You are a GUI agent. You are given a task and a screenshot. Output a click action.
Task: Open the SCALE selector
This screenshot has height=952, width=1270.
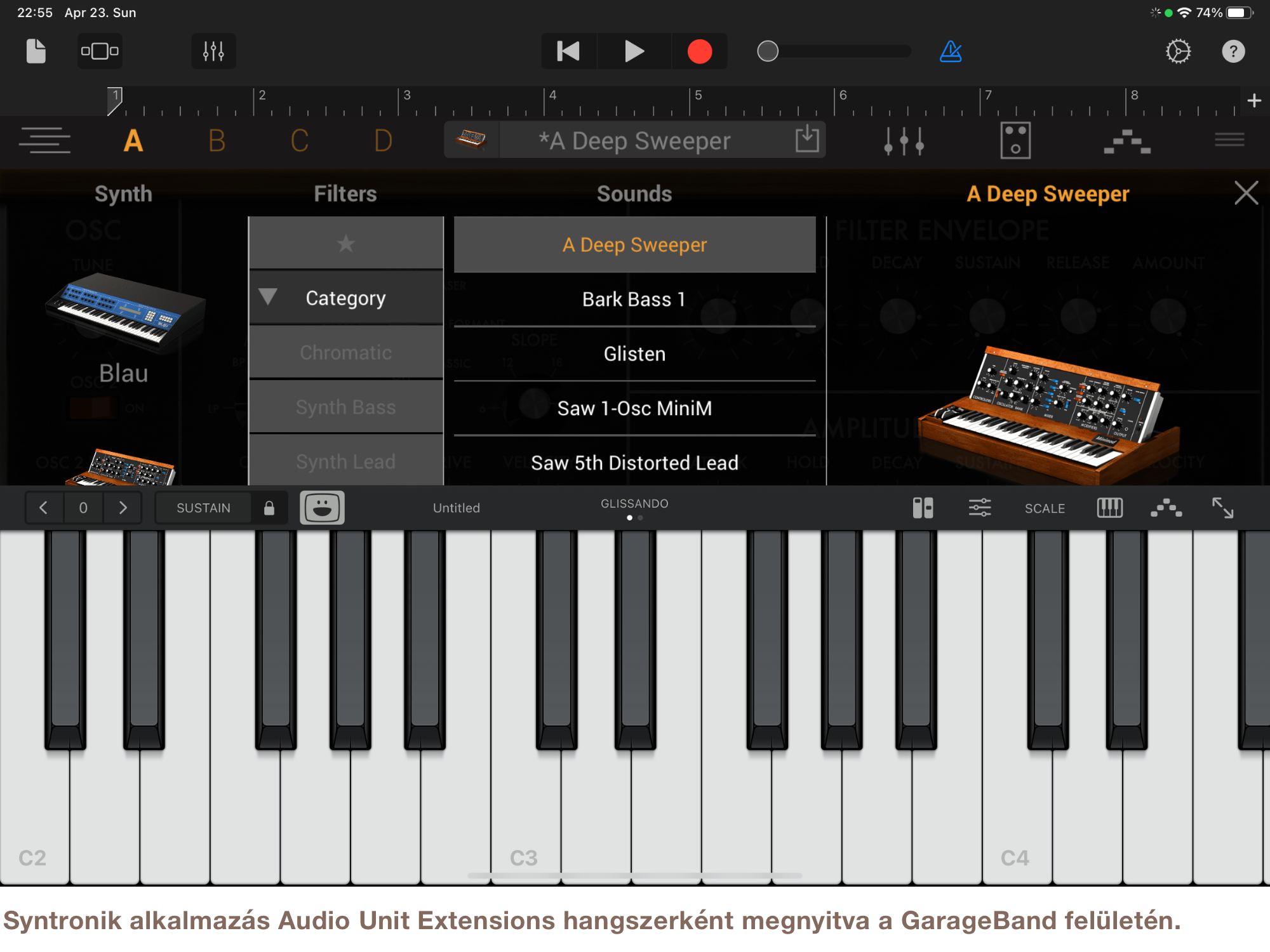pyautogui.click(x=1045, y=508)
